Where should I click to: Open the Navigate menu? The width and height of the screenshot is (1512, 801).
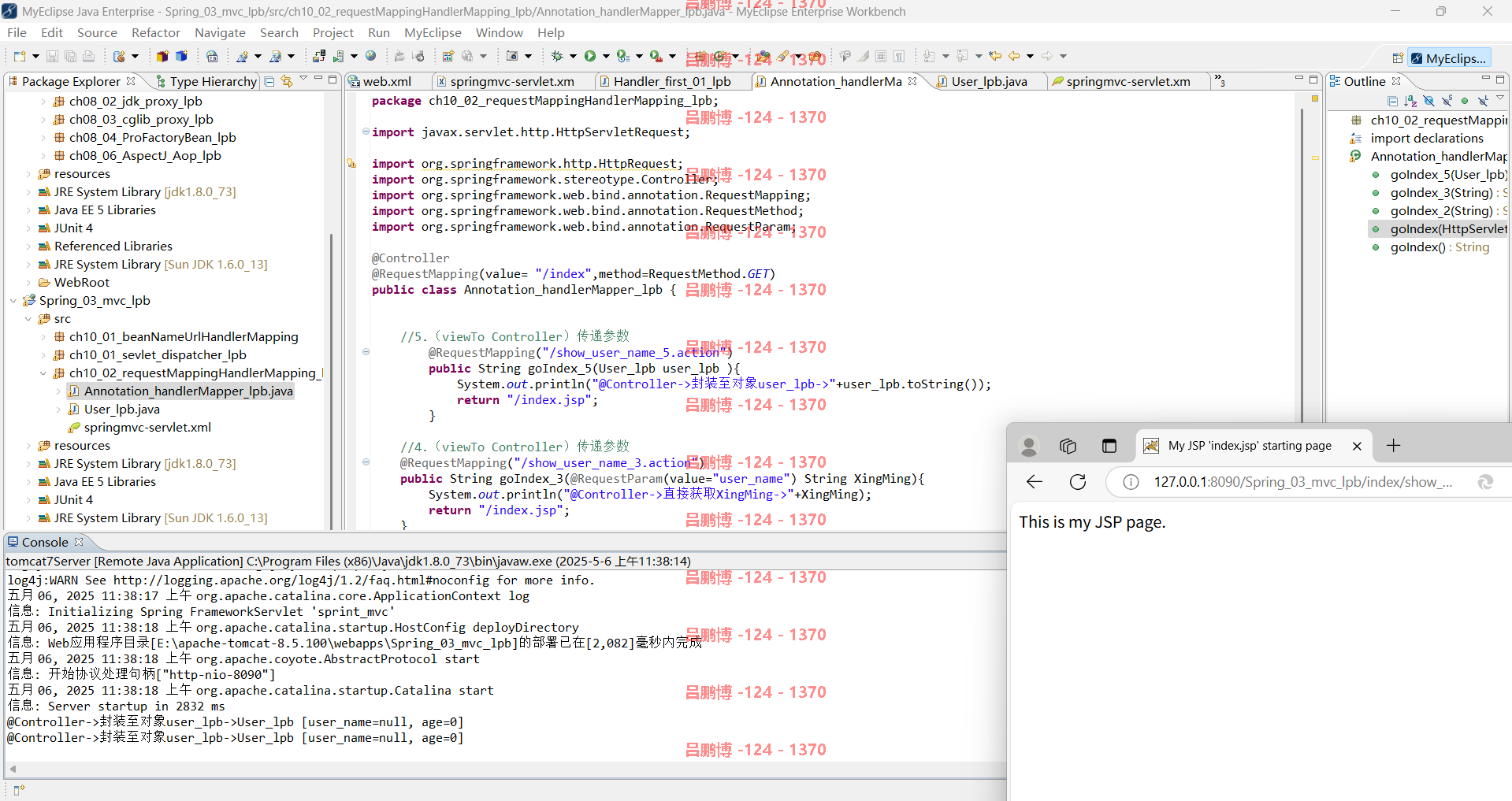(220, 32)
